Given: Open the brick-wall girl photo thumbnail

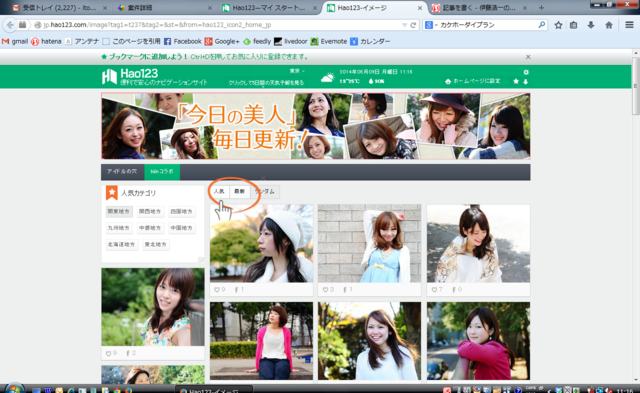Looking at the screenshot, I should (369, 243).
